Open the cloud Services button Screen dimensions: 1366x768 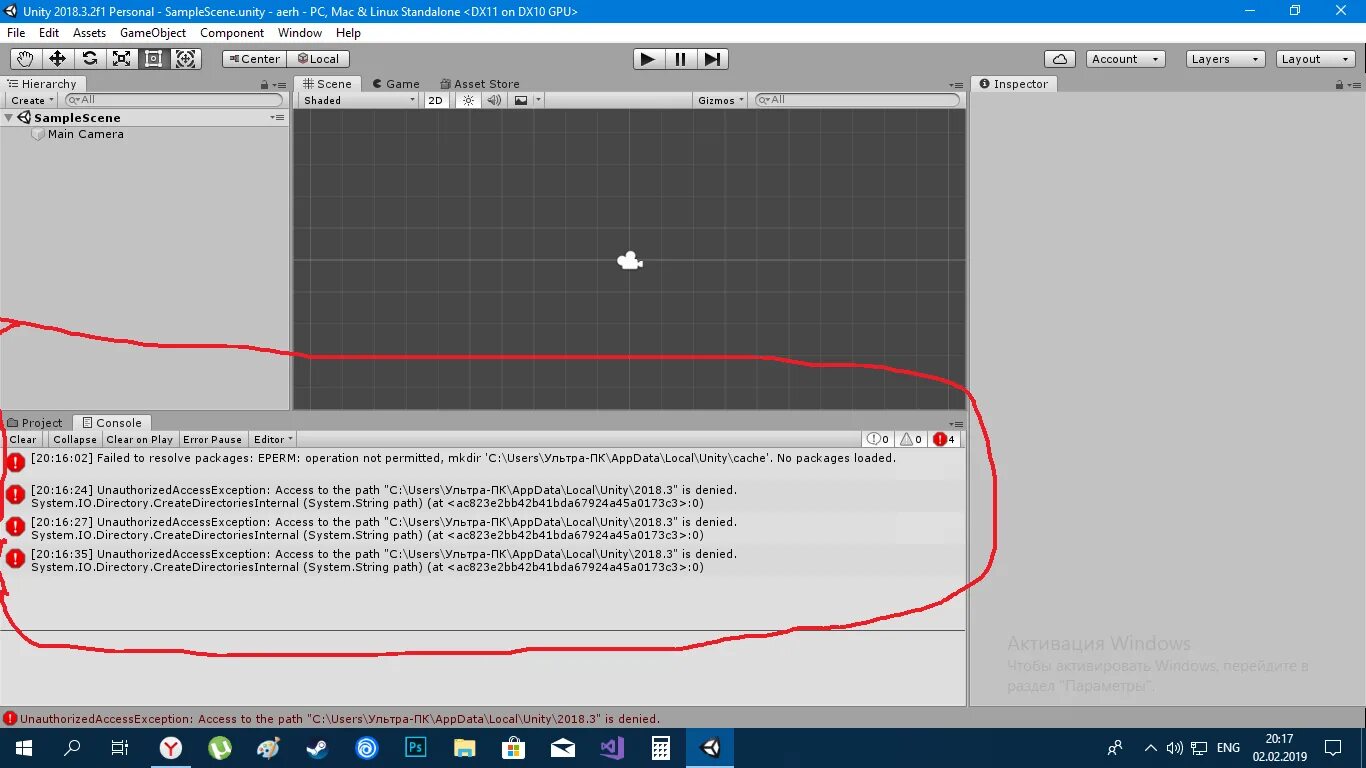(x=1059, y=59)
